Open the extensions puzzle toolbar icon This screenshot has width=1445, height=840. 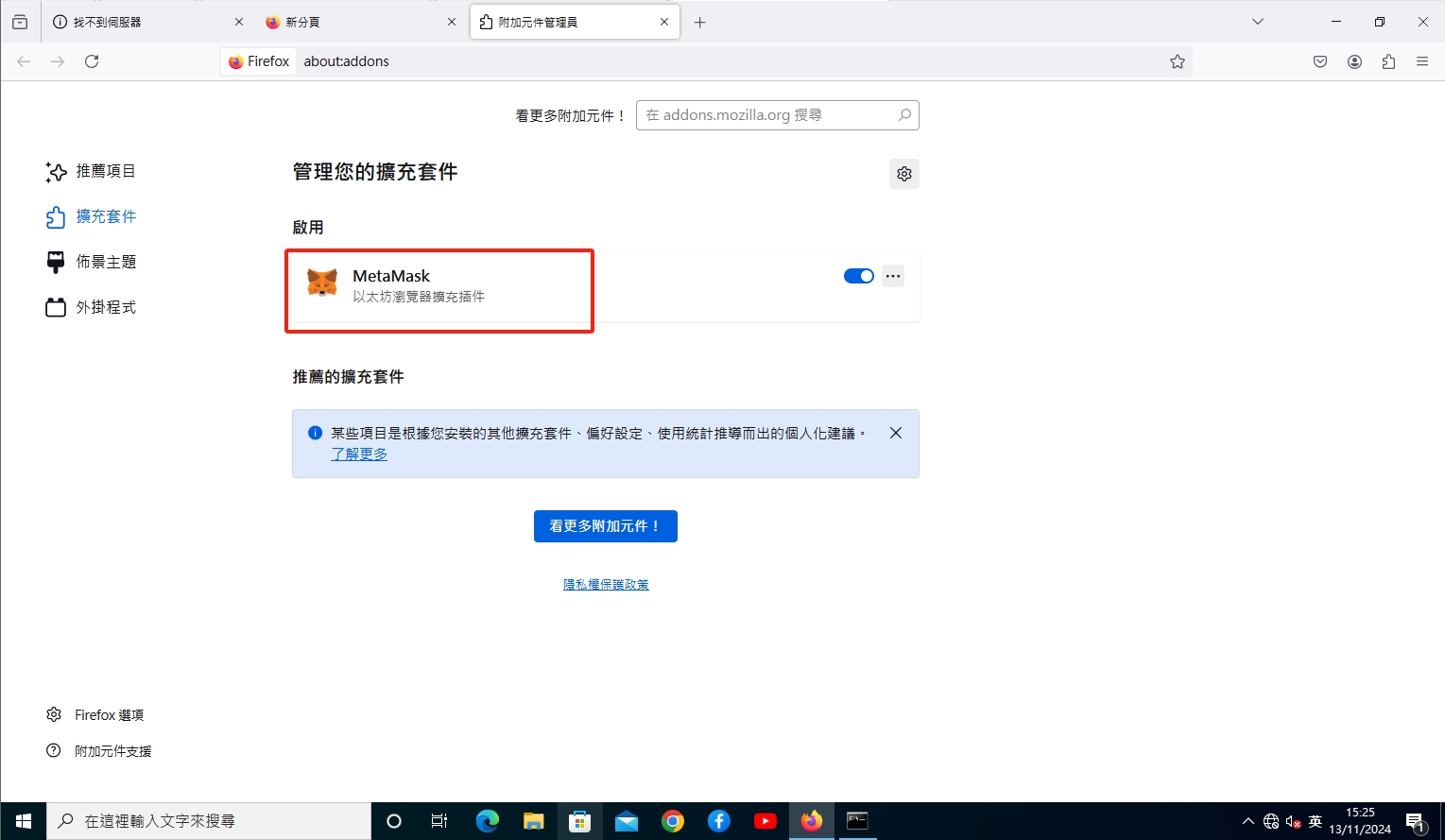pos(1388,61)
